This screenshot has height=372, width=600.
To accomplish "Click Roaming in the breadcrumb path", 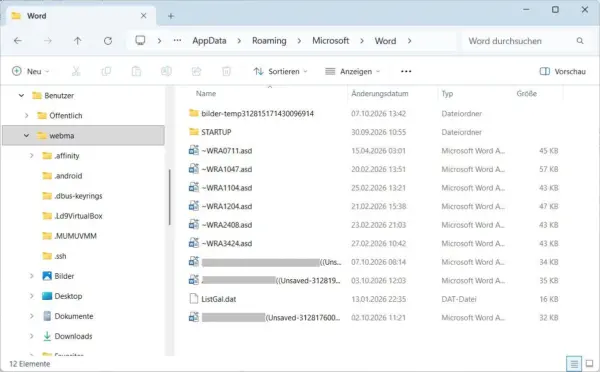I will pos(269,41).
